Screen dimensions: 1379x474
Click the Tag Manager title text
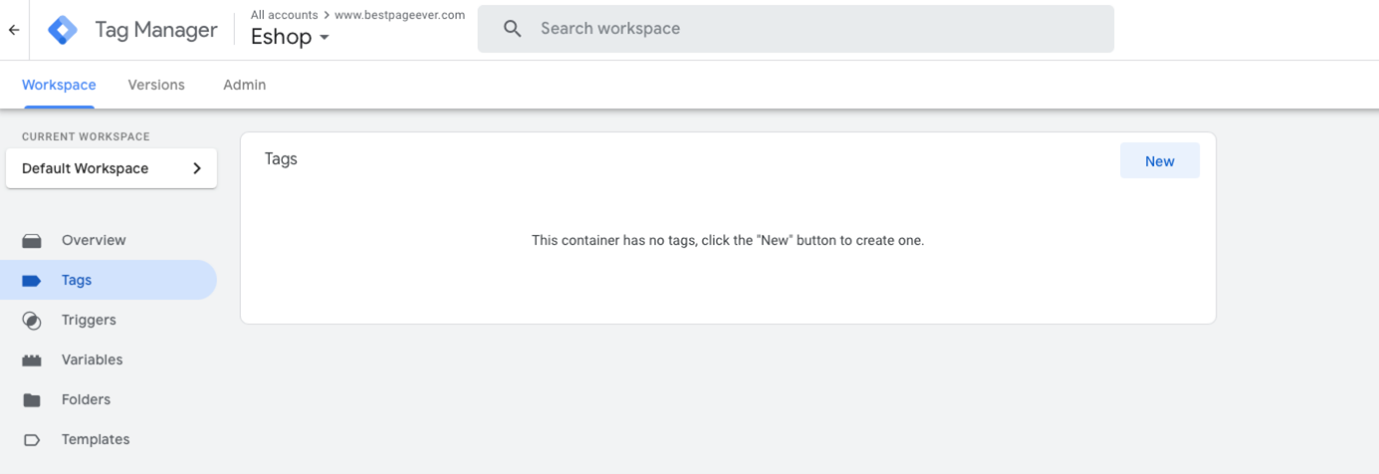pos(156,30)
